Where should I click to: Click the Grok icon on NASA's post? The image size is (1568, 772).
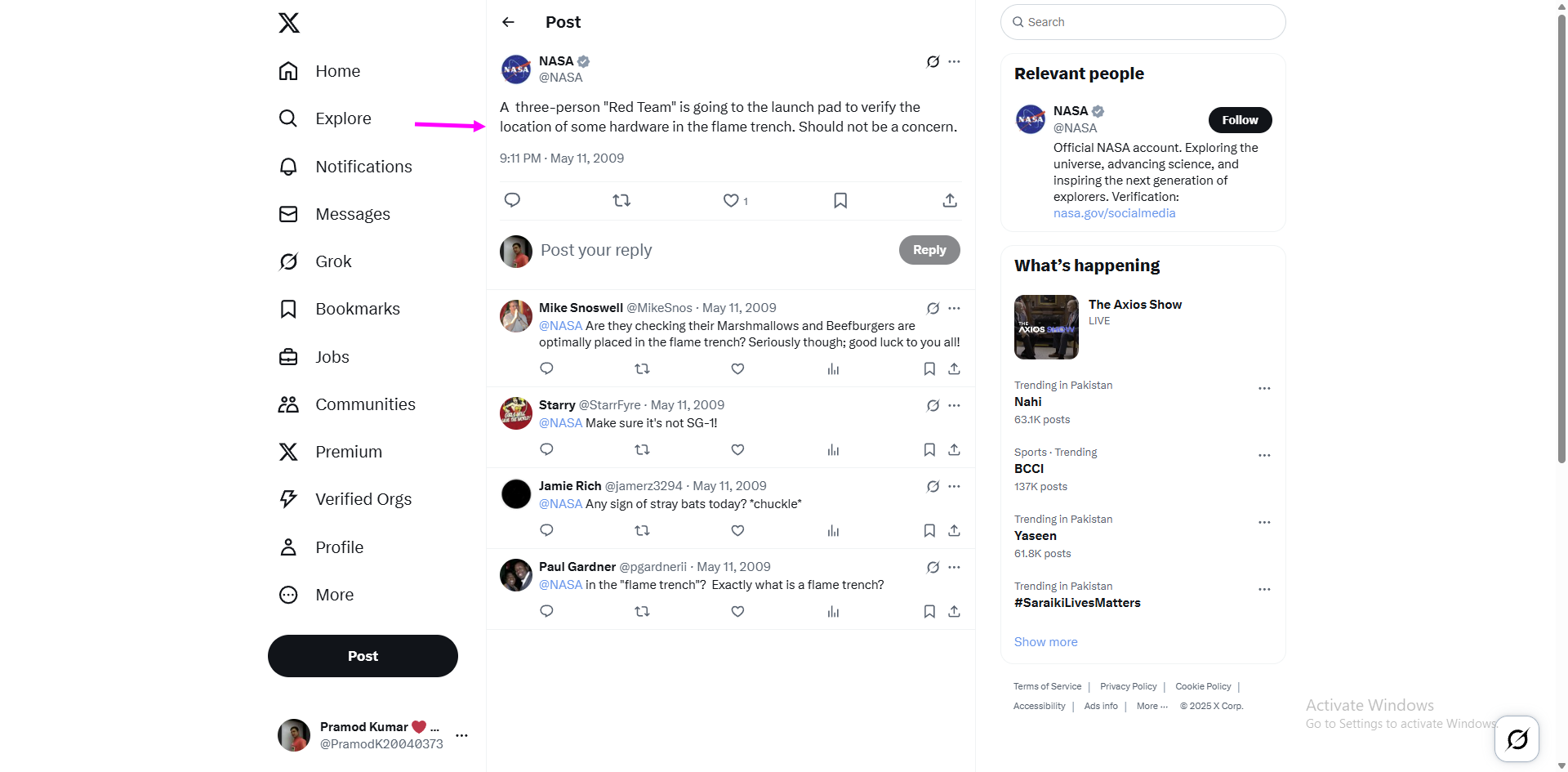933,61
